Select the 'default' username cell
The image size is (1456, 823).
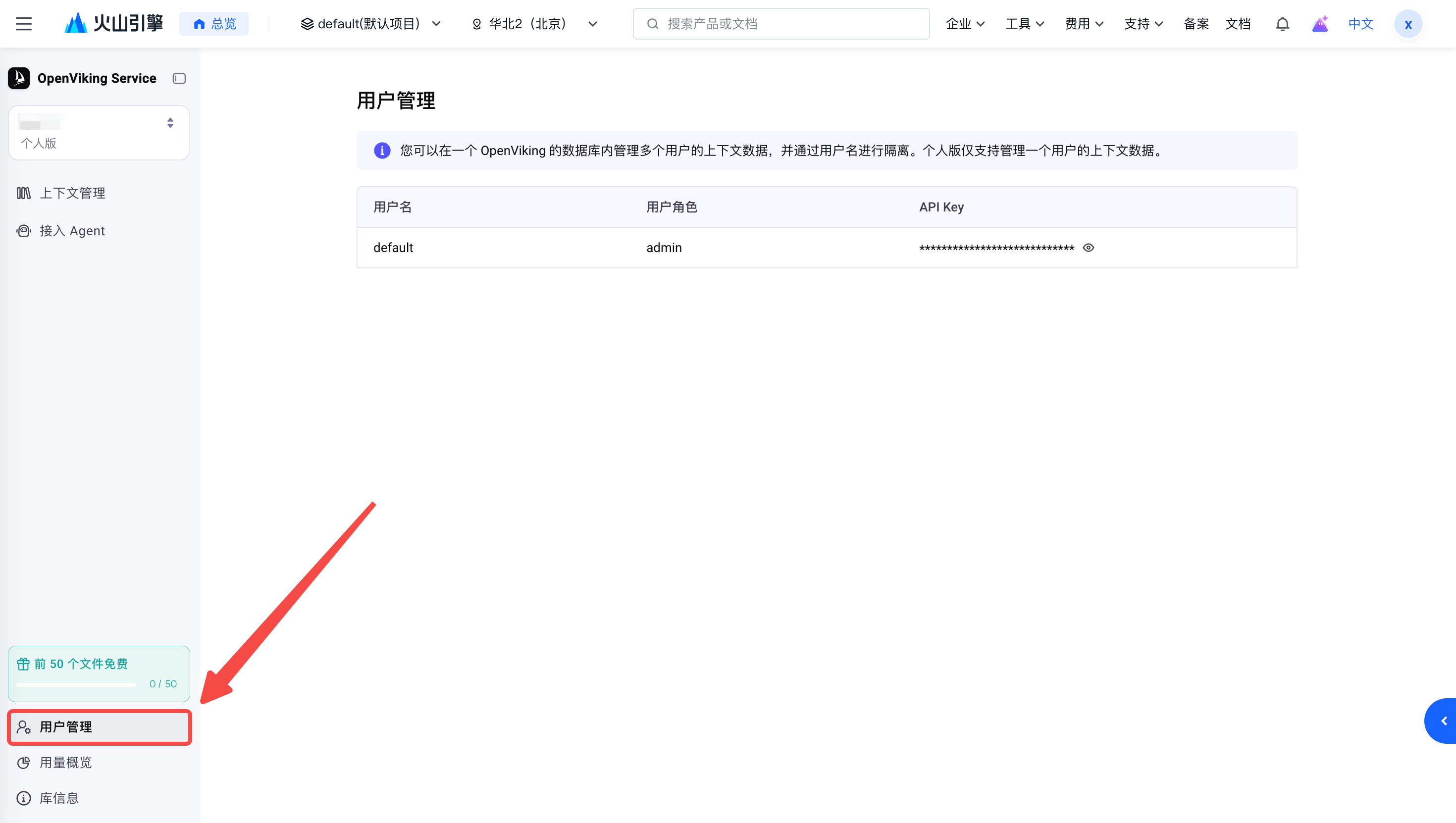393,248
